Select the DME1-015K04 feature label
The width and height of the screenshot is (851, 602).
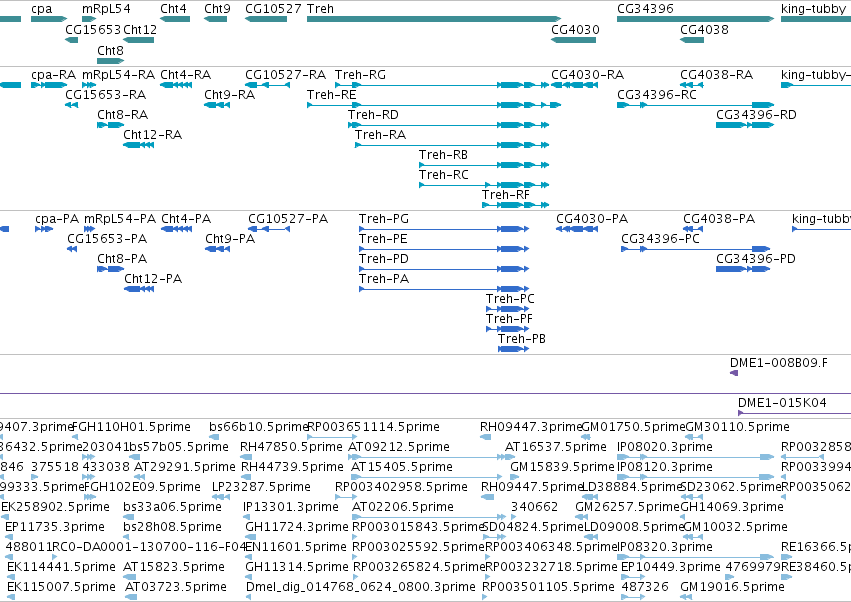[782, 403]
